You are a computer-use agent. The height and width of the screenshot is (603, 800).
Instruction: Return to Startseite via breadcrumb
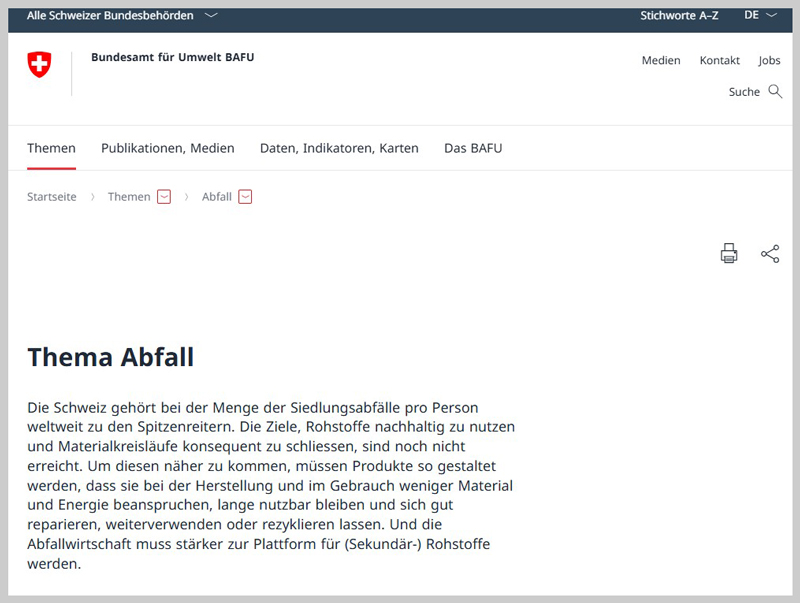52,197
